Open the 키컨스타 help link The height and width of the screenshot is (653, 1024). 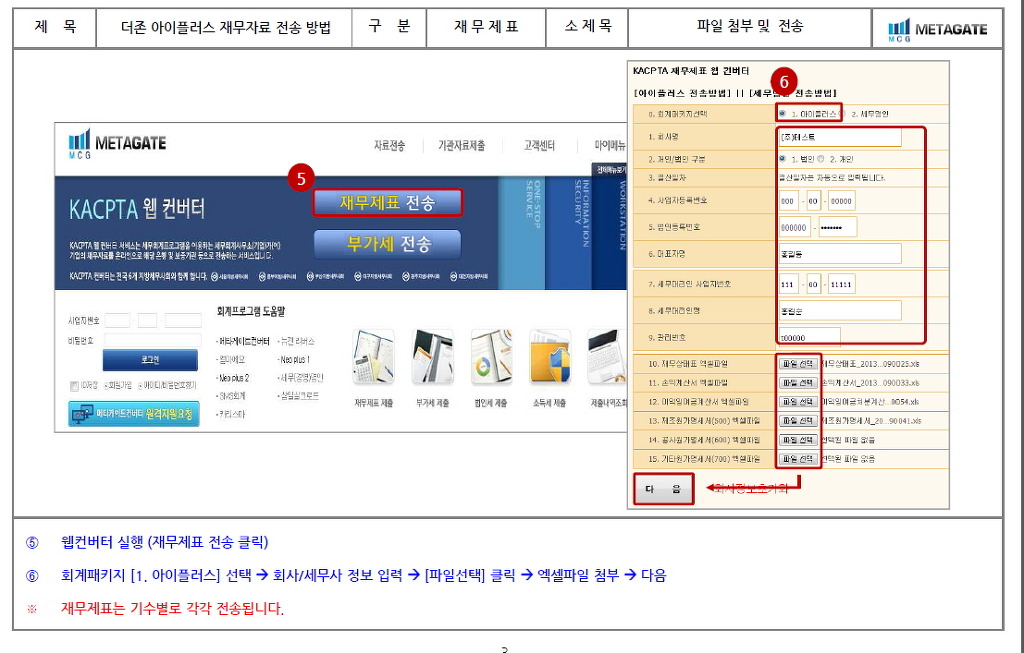point(231,414)
